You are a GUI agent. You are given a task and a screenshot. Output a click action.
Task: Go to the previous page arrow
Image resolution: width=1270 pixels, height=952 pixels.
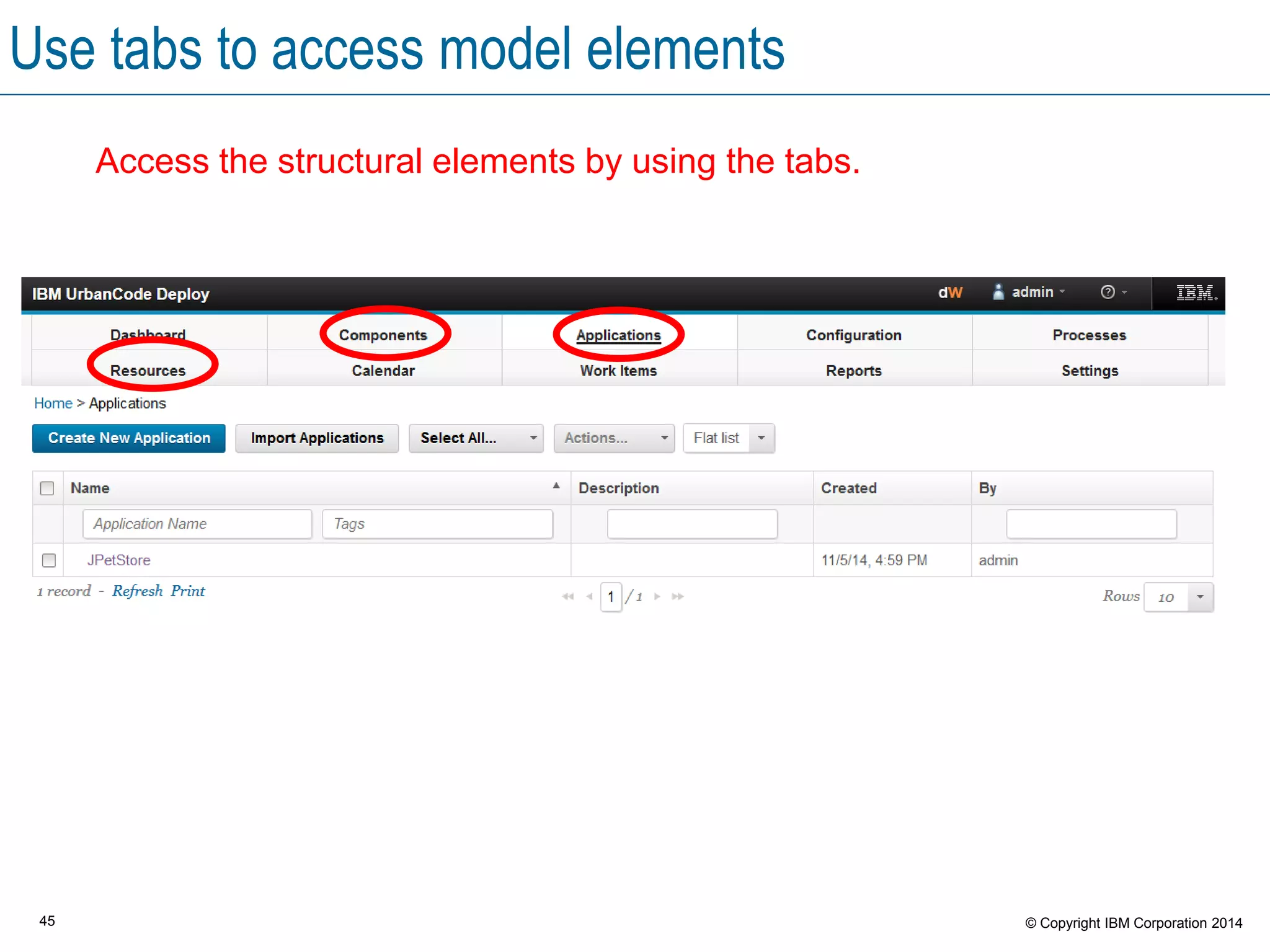(x=589, y=596)
